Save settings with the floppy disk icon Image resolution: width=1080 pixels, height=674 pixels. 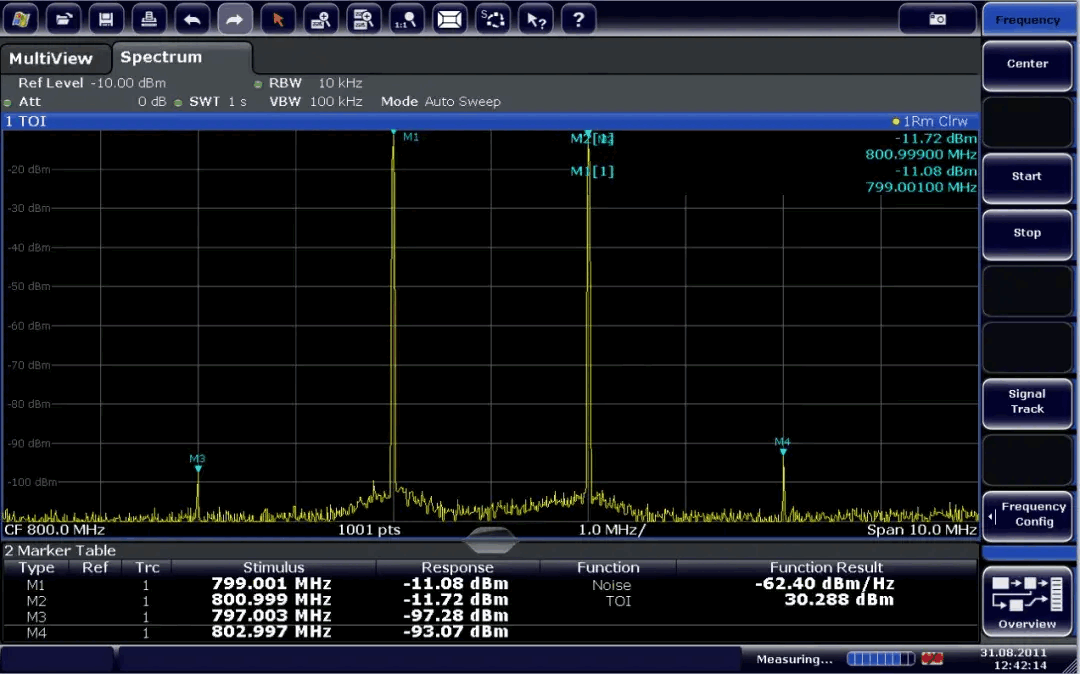[x=106, y=19]
